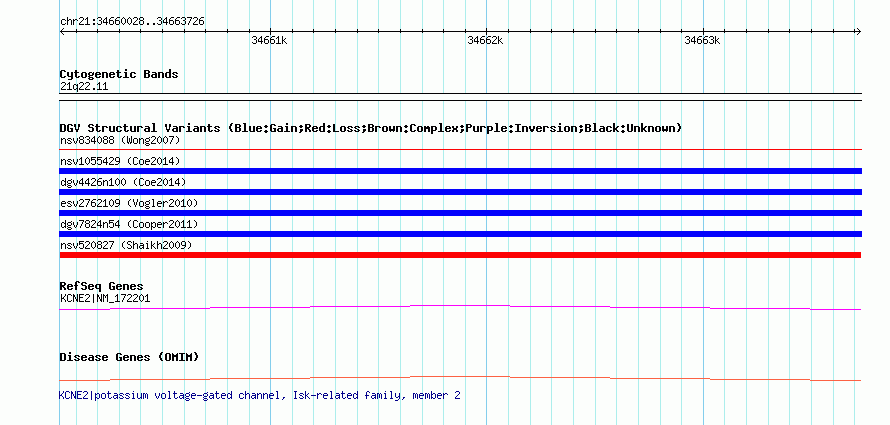The height and width of the screenshot is (425, 890).
Task: Click the blue gain bar for nsv1055429
Action: (x=461, y=171)
